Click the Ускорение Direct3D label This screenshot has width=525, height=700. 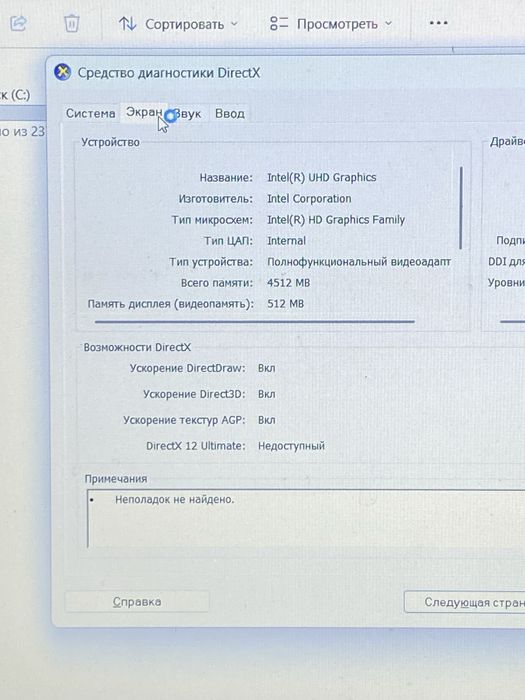[194, 394]
